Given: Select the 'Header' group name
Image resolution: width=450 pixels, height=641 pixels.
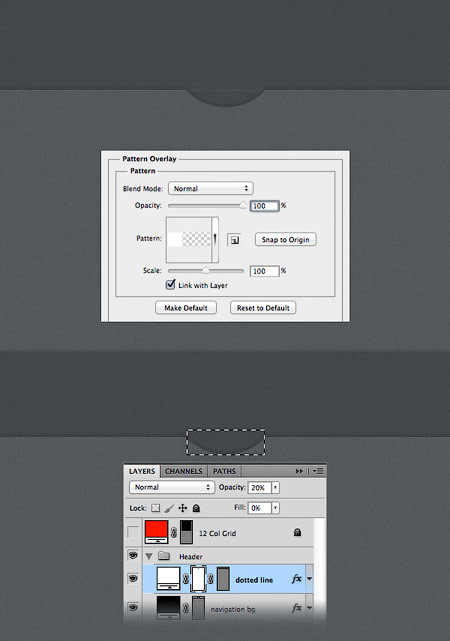Looking at the screenshot, I should point(190,557).
